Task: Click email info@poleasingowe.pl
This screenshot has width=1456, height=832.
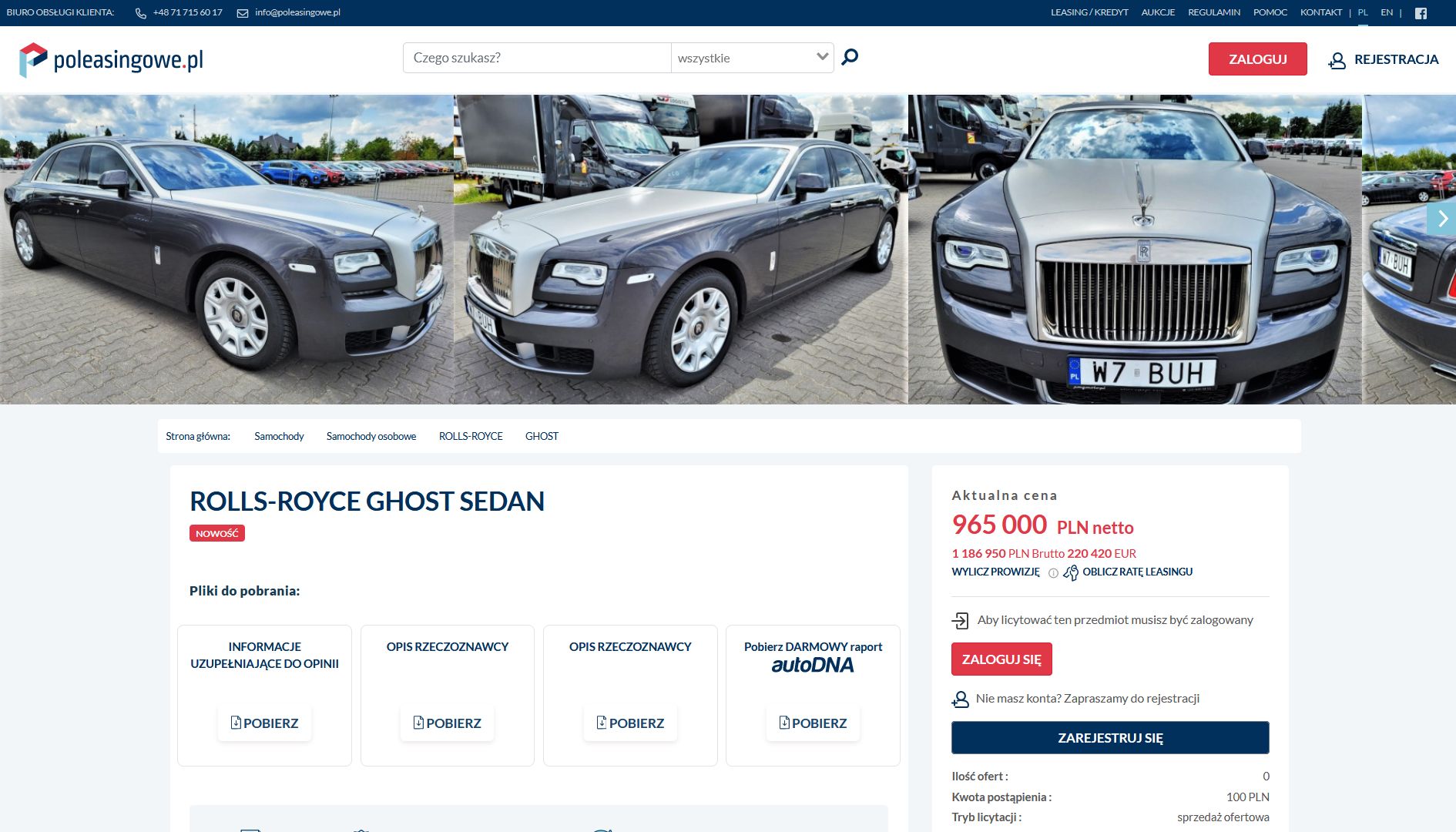Action: (x=297, y=12)
